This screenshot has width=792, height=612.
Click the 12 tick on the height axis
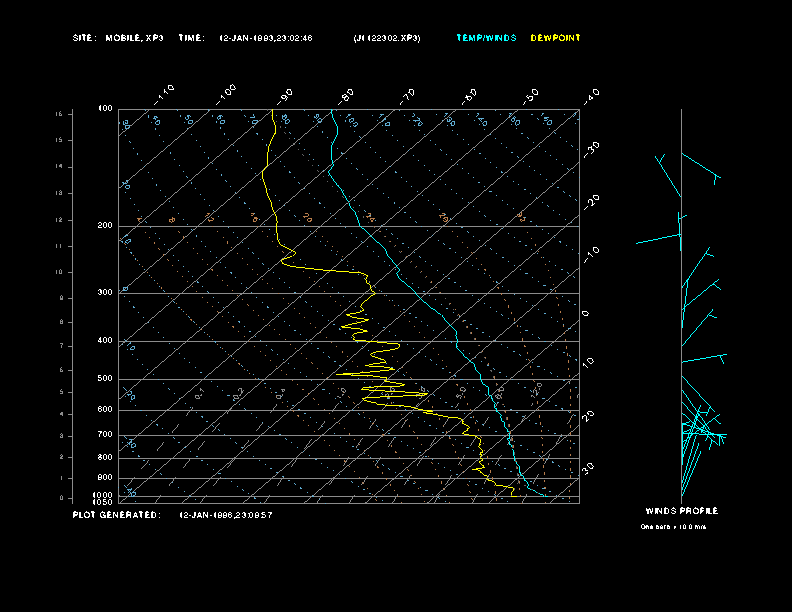click(59, 220)
